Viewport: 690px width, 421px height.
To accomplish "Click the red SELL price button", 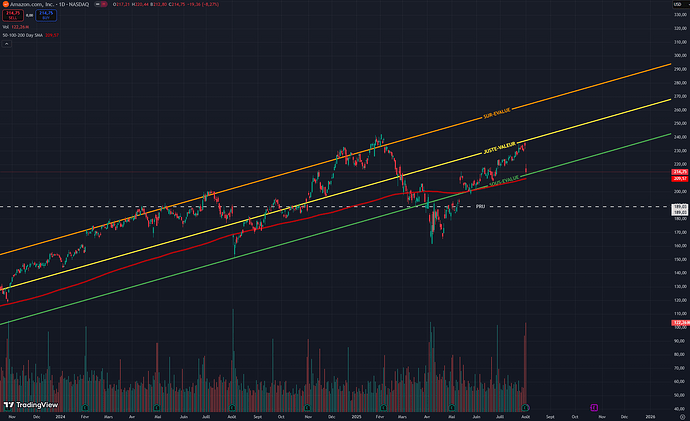I will pos(13,15).
